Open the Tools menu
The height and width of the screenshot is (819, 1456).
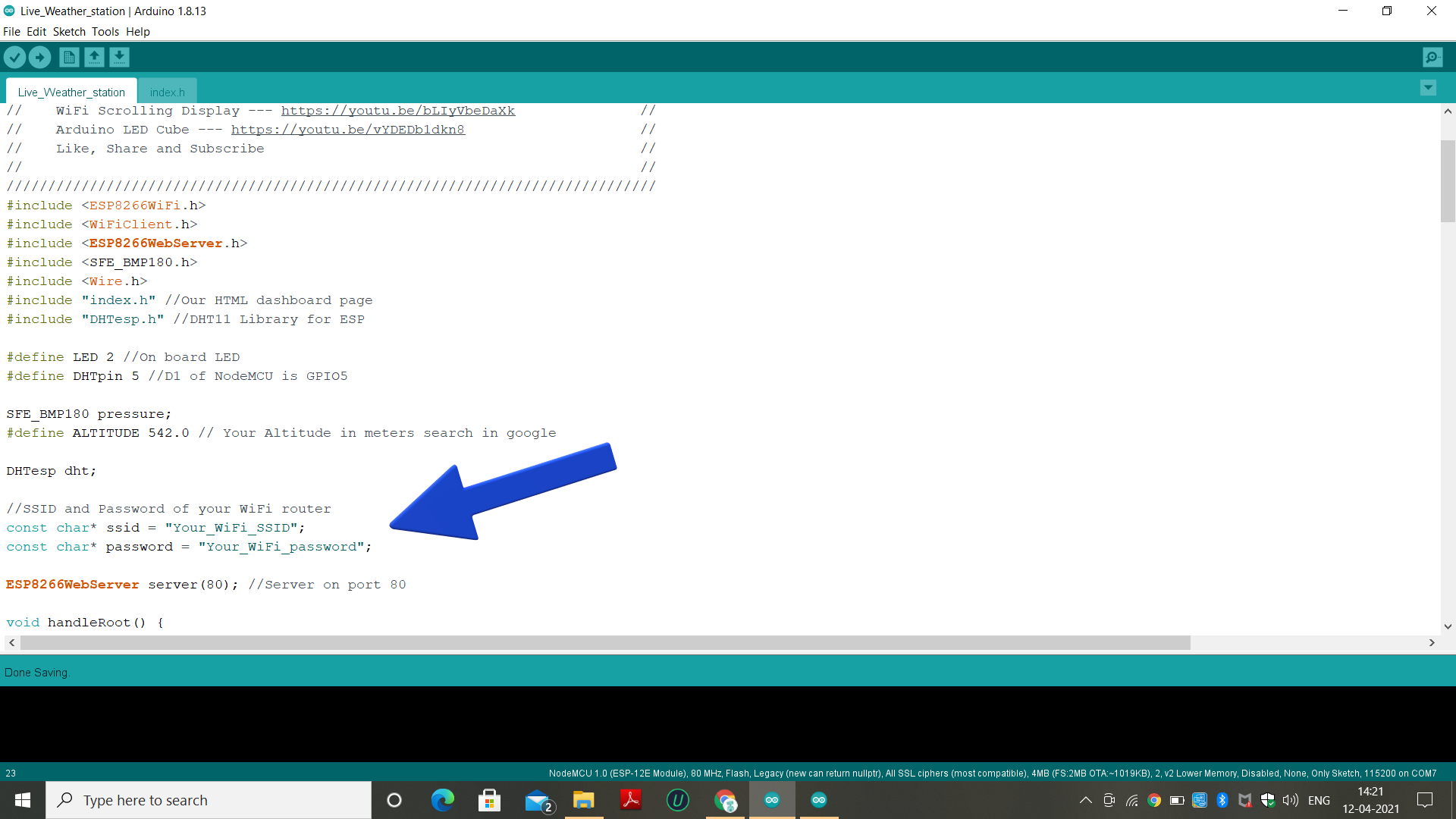coord(105,32)
